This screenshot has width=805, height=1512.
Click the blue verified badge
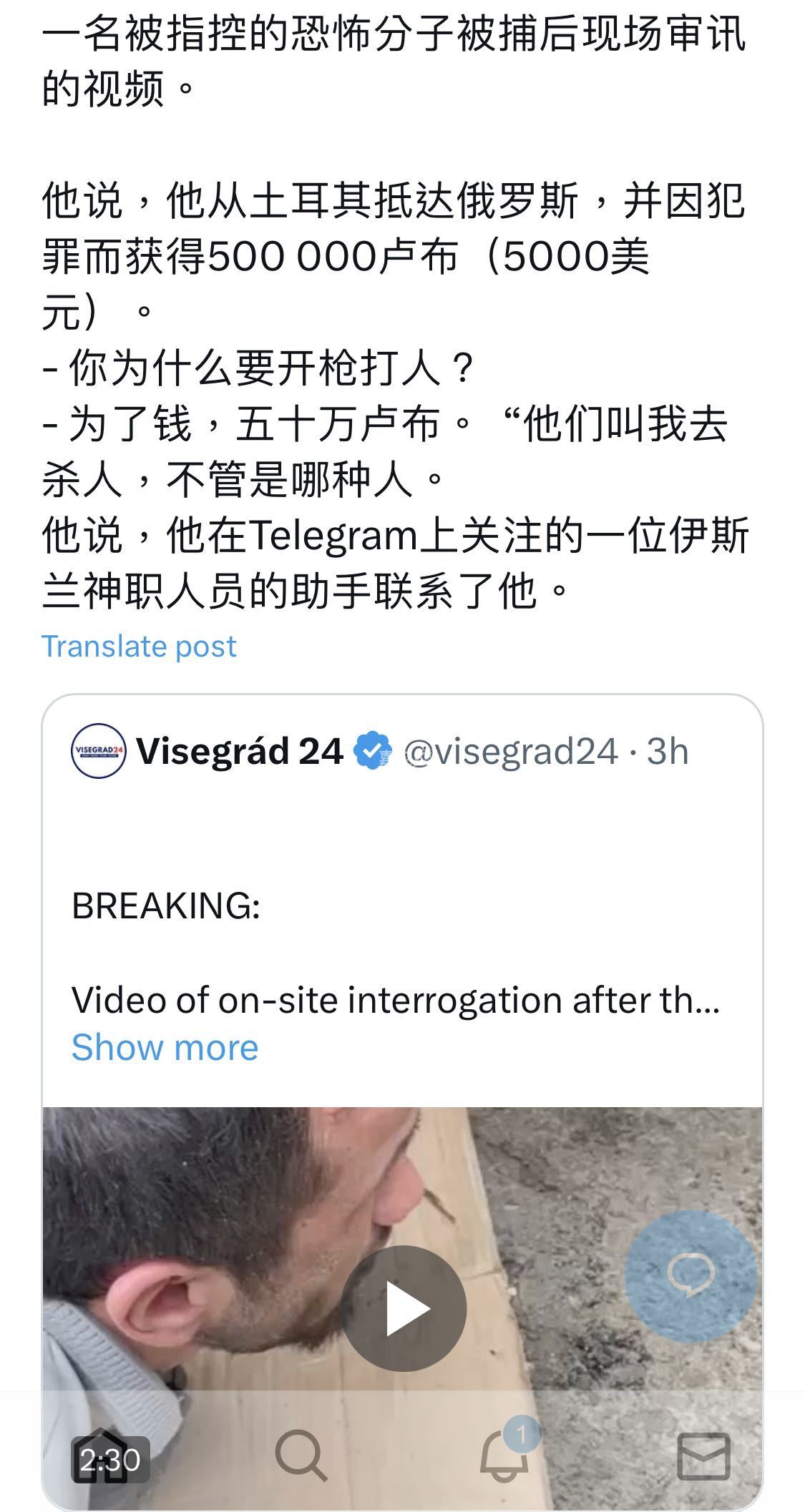pyautogui.click(x=374, y=751)
